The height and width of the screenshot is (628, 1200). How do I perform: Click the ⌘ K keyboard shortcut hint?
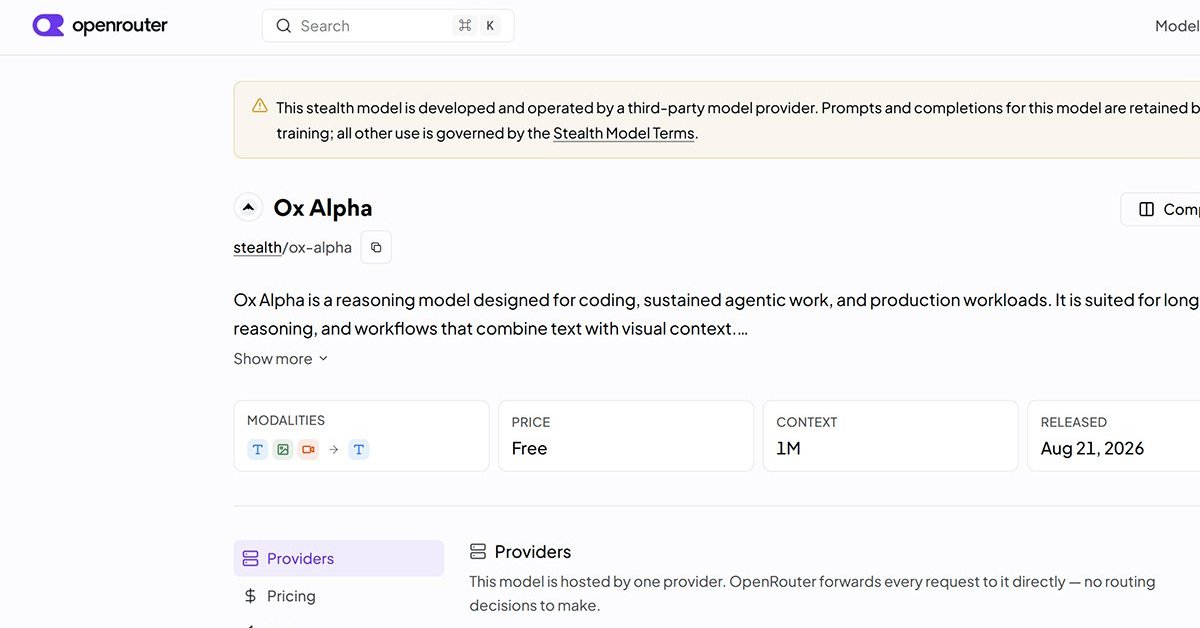coord(477,26)
